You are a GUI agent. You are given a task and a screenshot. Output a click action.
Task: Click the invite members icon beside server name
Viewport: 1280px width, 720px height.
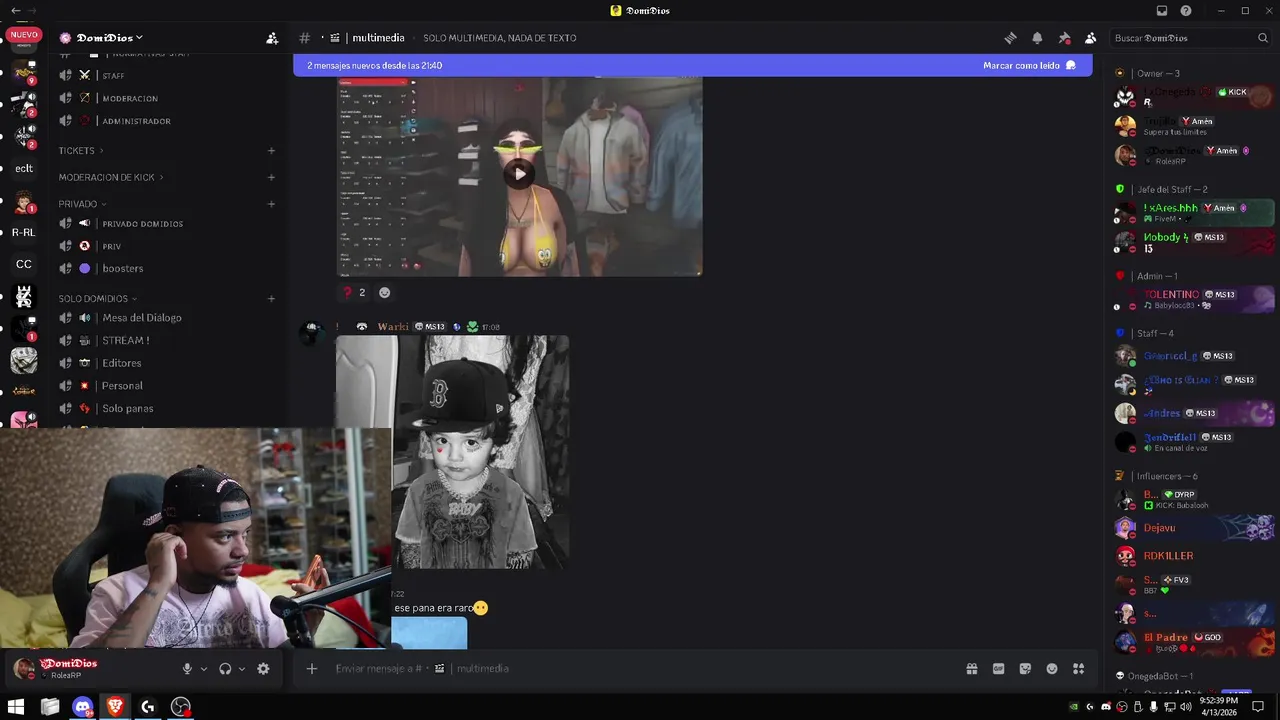pyautogui.click(x=272, y=38)
